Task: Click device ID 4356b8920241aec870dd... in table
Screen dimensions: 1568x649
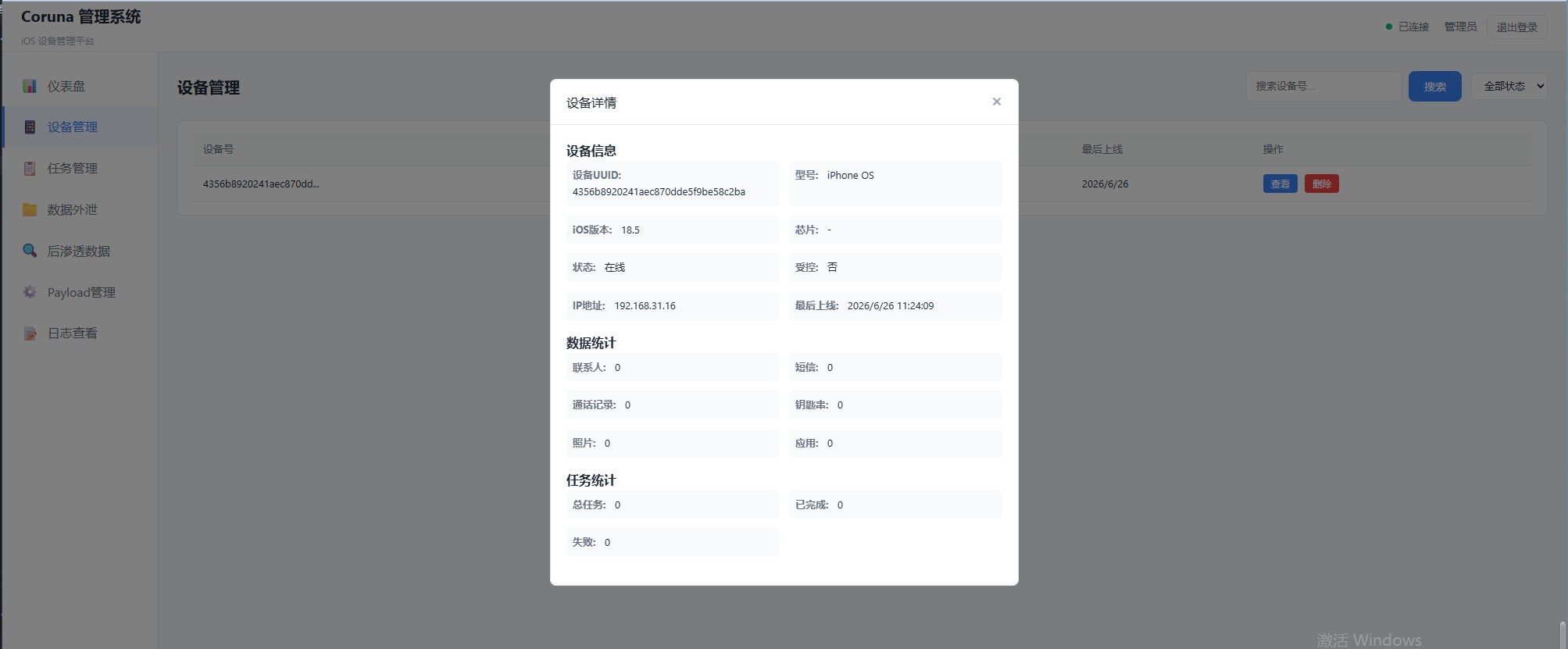Action: pyautogui.click(x=261, y=184)
